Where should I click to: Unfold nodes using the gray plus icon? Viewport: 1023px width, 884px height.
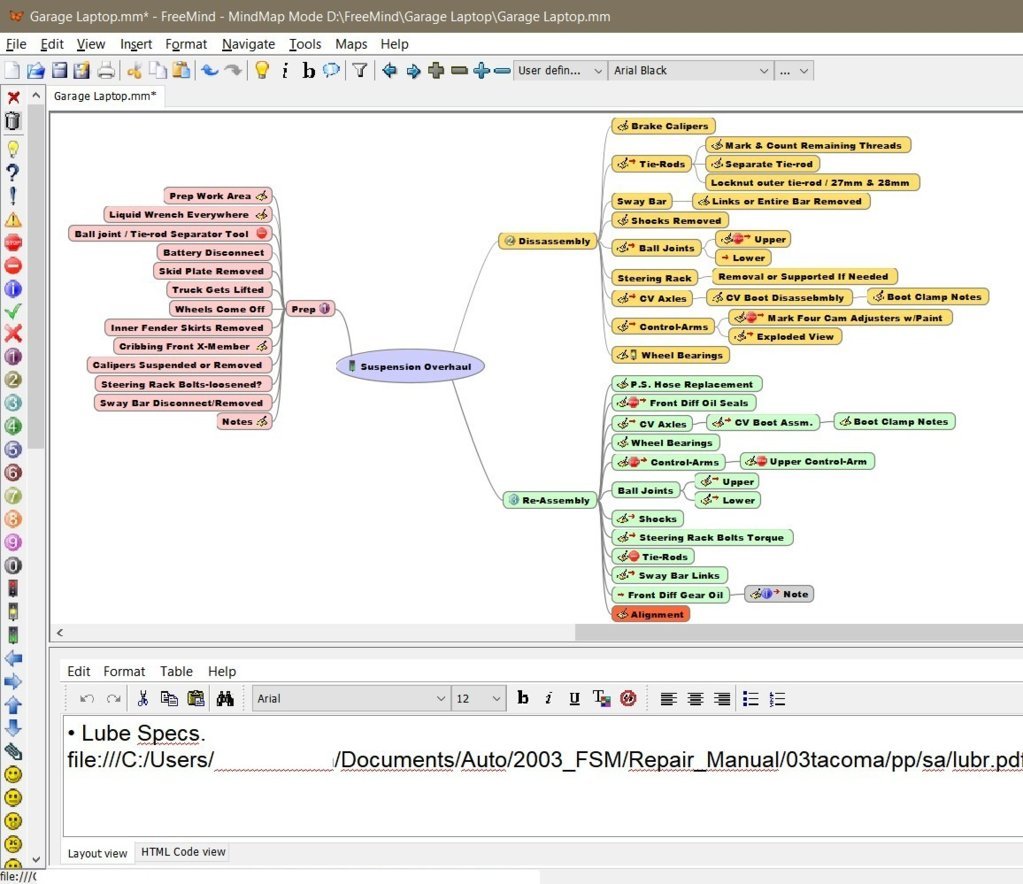436,70
